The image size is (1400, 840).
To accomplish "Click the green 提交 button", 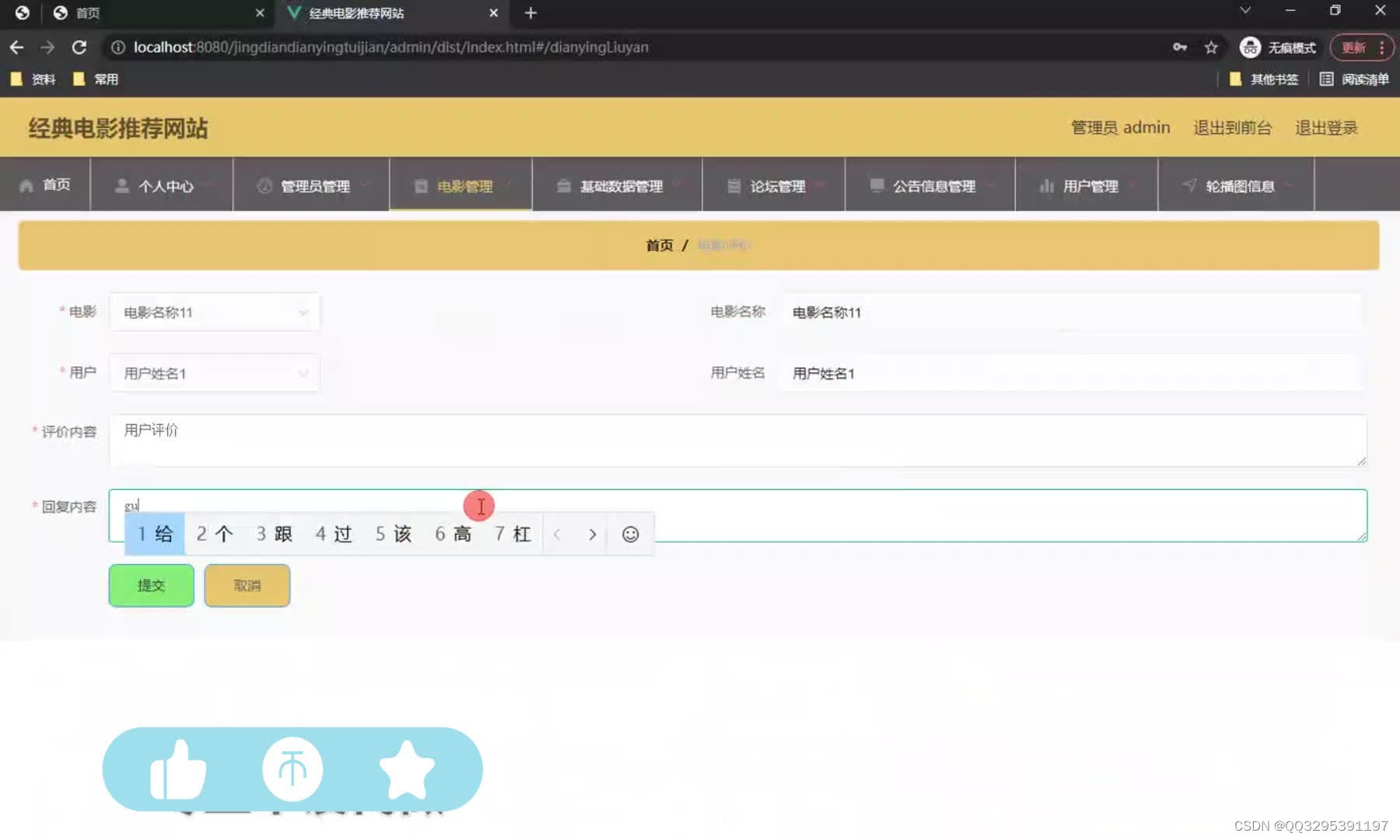I will pyautogui.click(x=151, y=586).
